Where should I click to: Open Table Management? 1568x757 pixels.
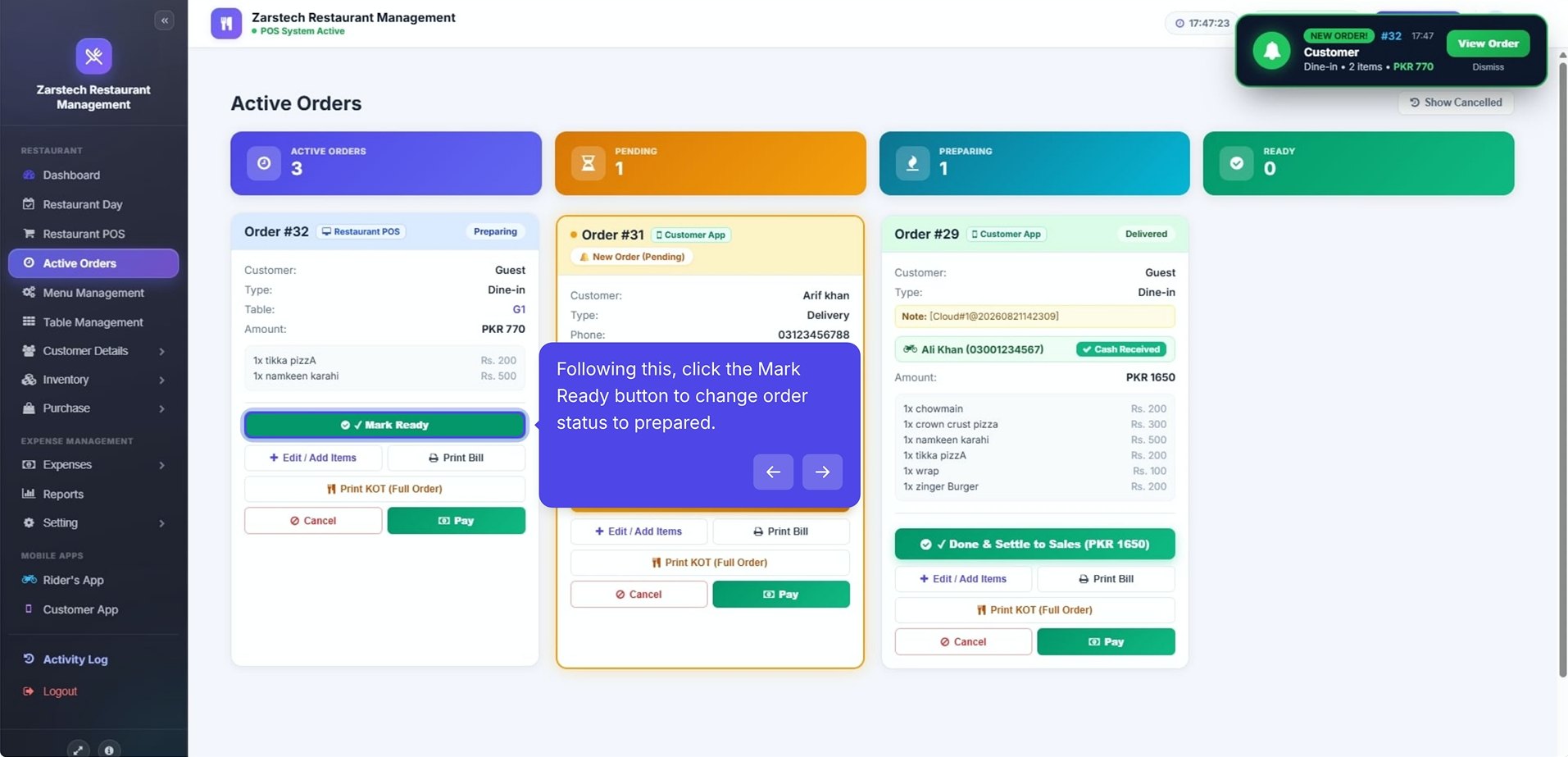tap(93, 322)
